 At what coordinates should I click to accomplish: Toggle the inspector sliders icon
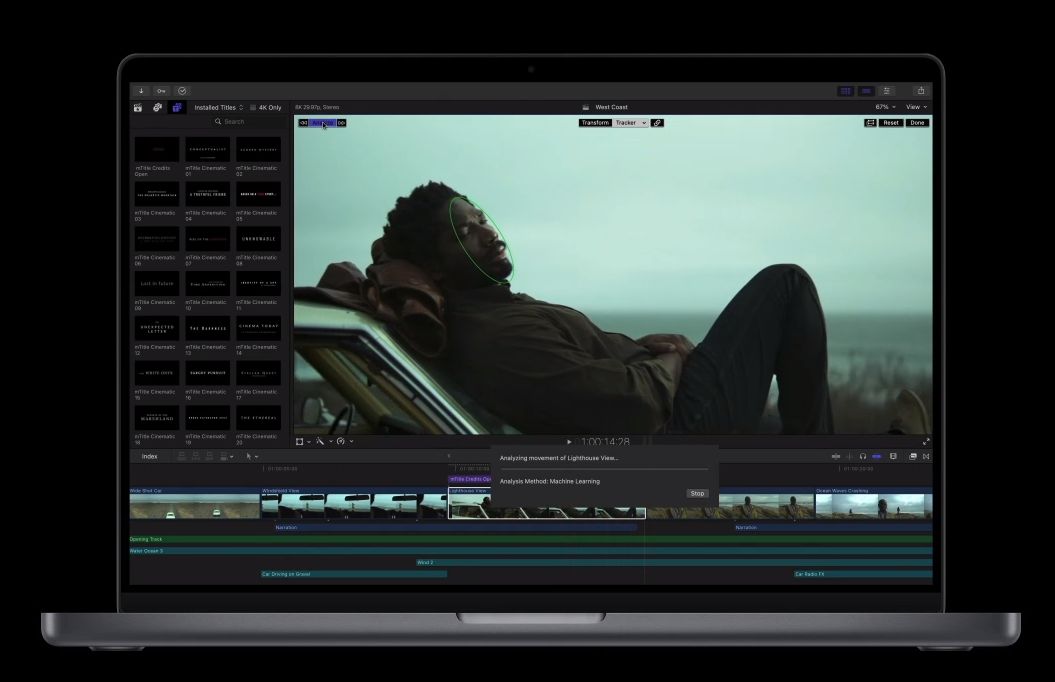(887, 91)
